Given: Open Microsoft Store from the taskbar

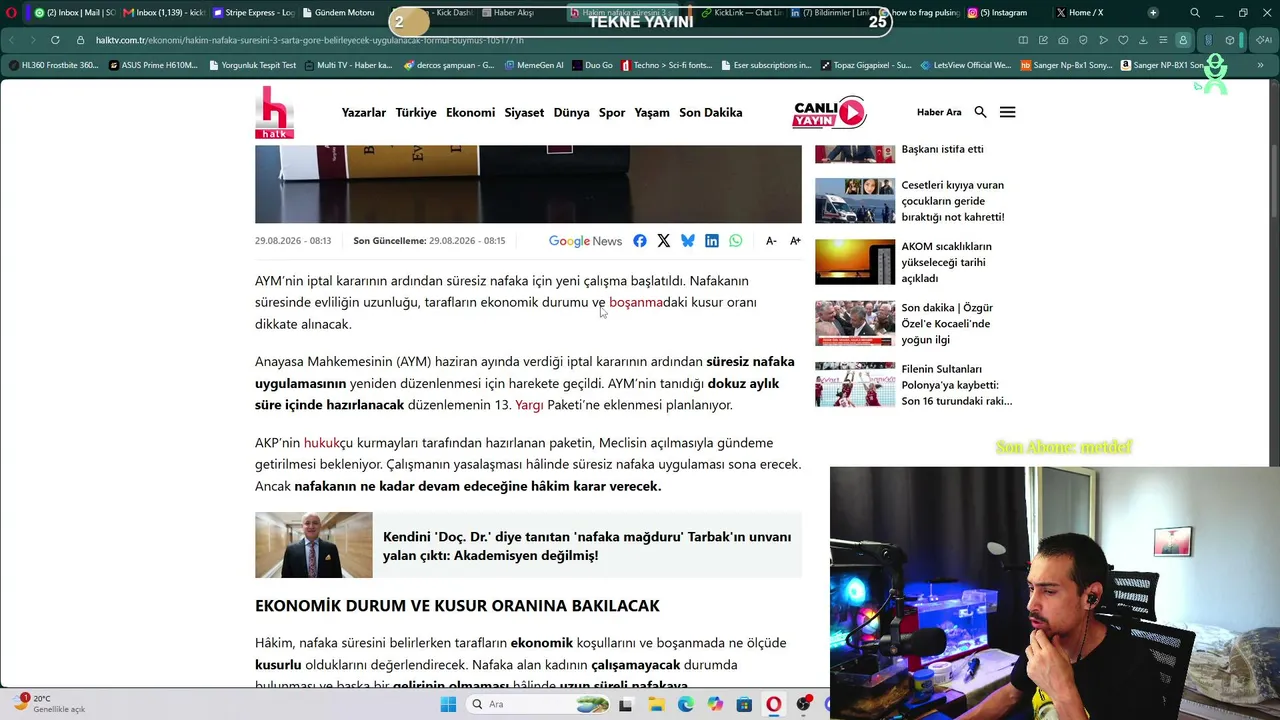Looking at the screenshot, I should click(744, 704).
